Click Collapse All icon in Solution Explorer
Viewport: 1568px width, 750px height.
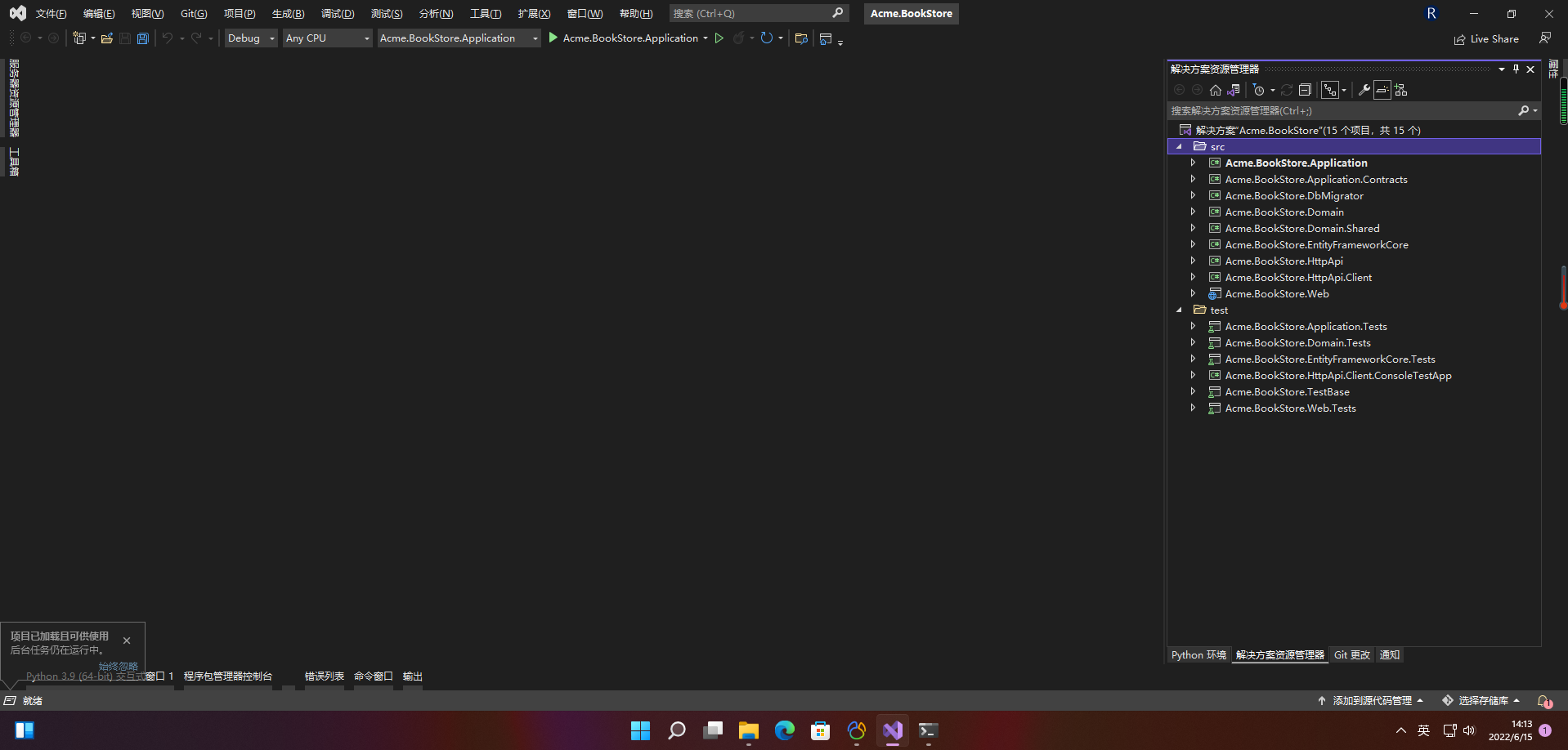(x=1305, y=90)
